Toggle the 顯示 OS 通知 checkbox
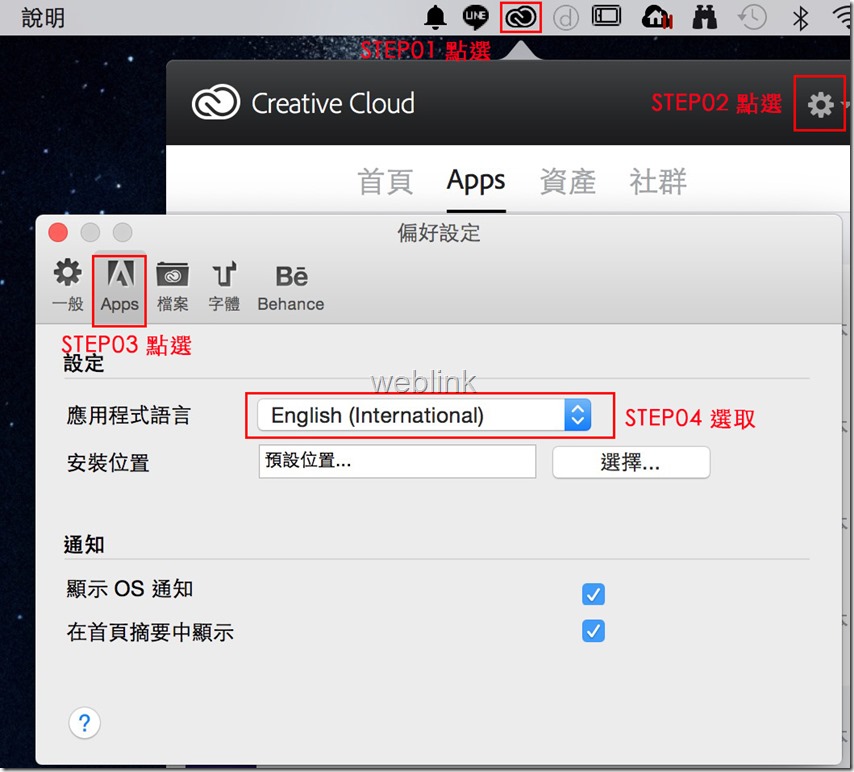 [x=593, y=594]
